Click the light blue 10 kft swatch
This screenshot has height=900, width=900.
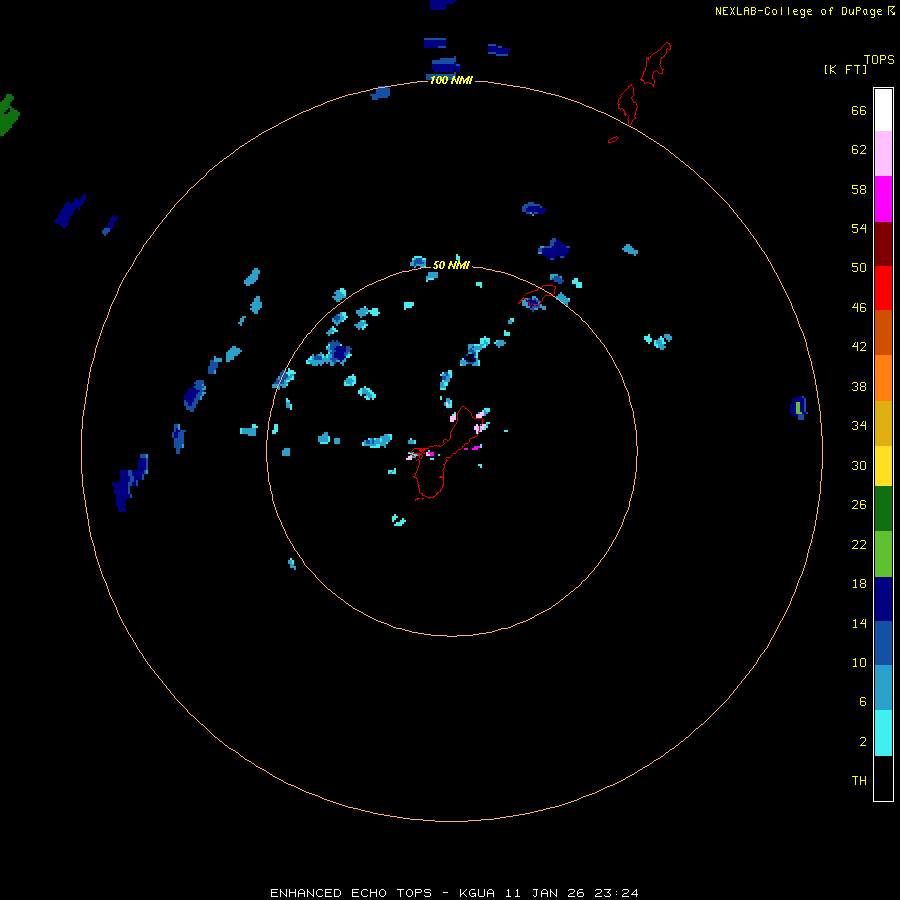[x=883, y=688]
